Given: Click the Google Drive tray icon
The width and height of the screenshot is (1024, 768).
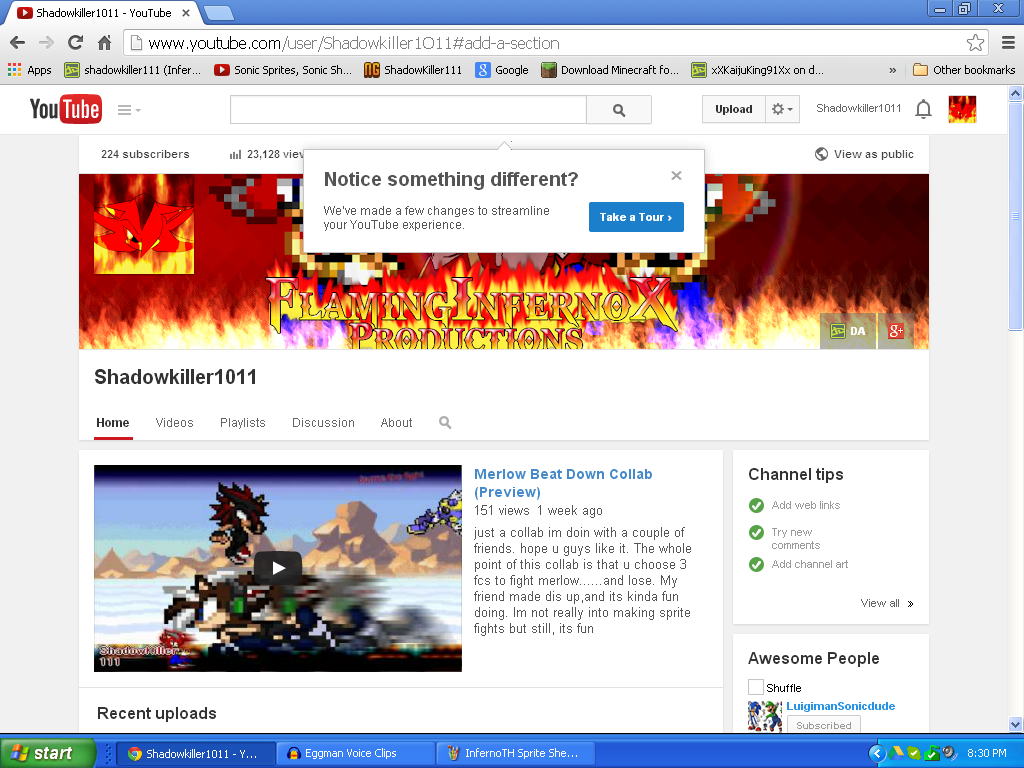Looking at the screenshot, I should coord(896,753).
